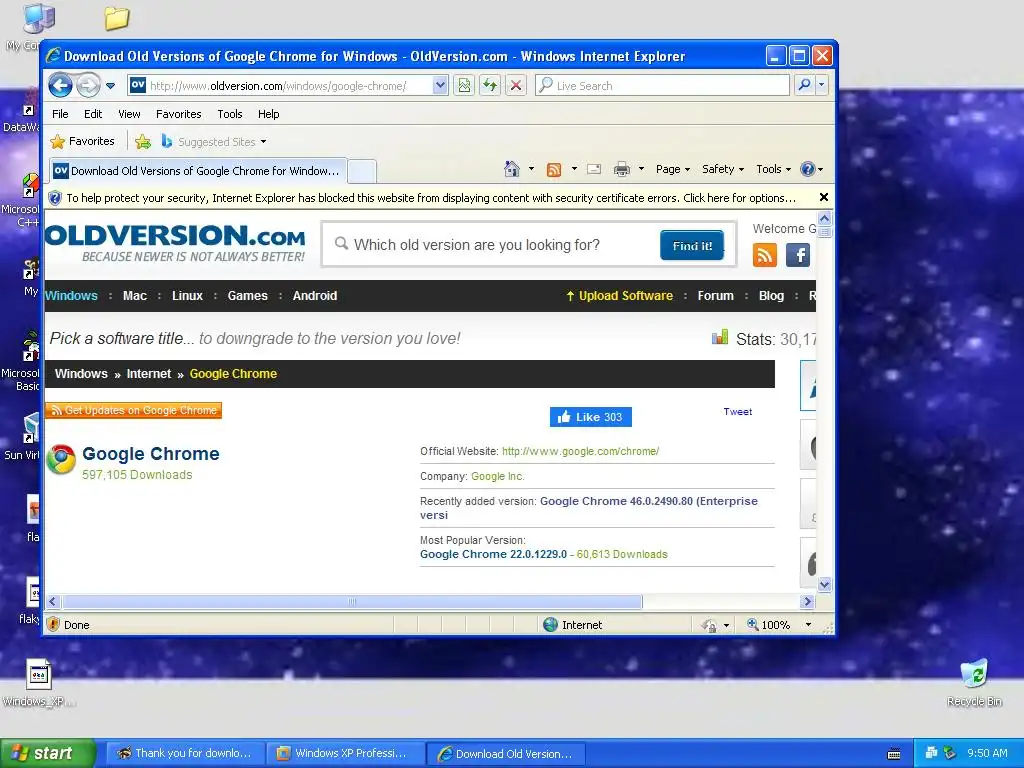Click Add to Favorites Bar star icon
The height and width of the screenshot is (768, 1024).
click(143, 141)
